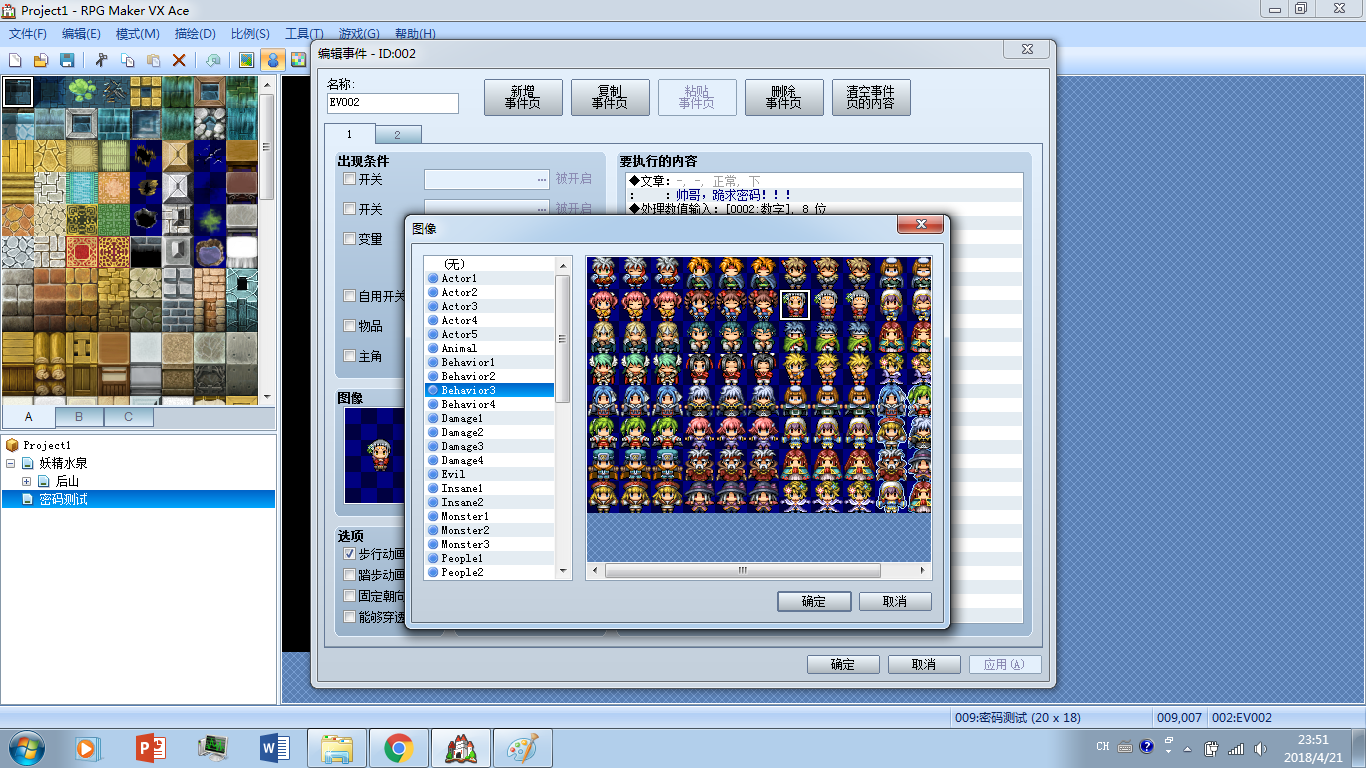Expand the 后山 map tree node
Viewport: 1366px width, 768px height.
click(x=27, y=481)
